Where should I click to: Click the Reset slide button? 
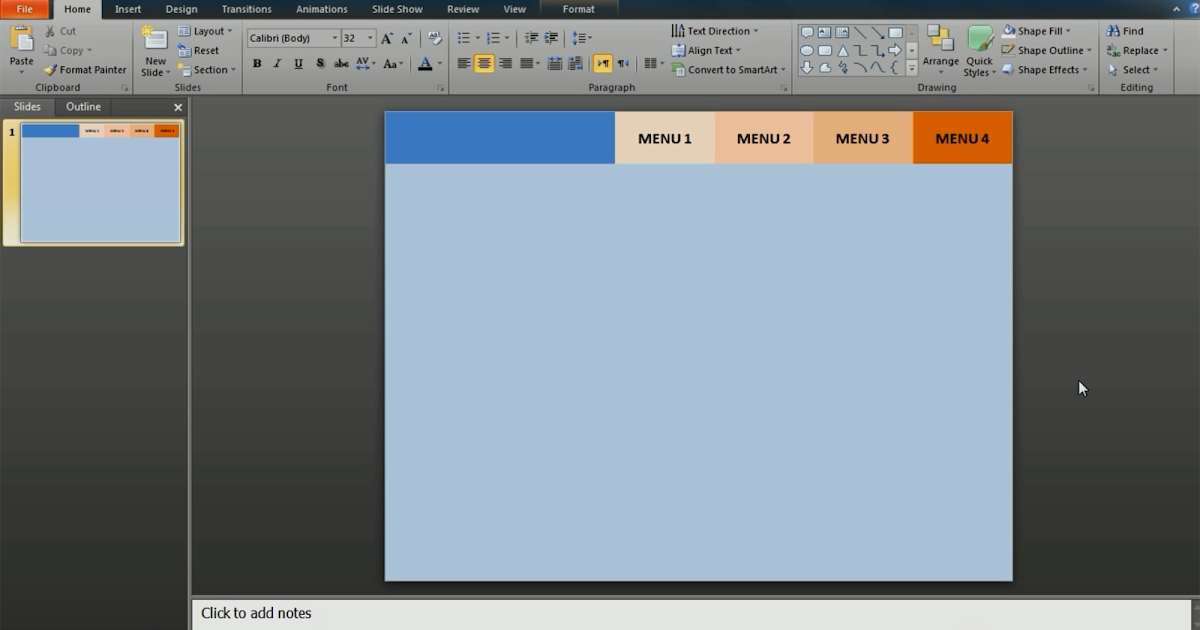pyautogui.click(x=199, y=50)
